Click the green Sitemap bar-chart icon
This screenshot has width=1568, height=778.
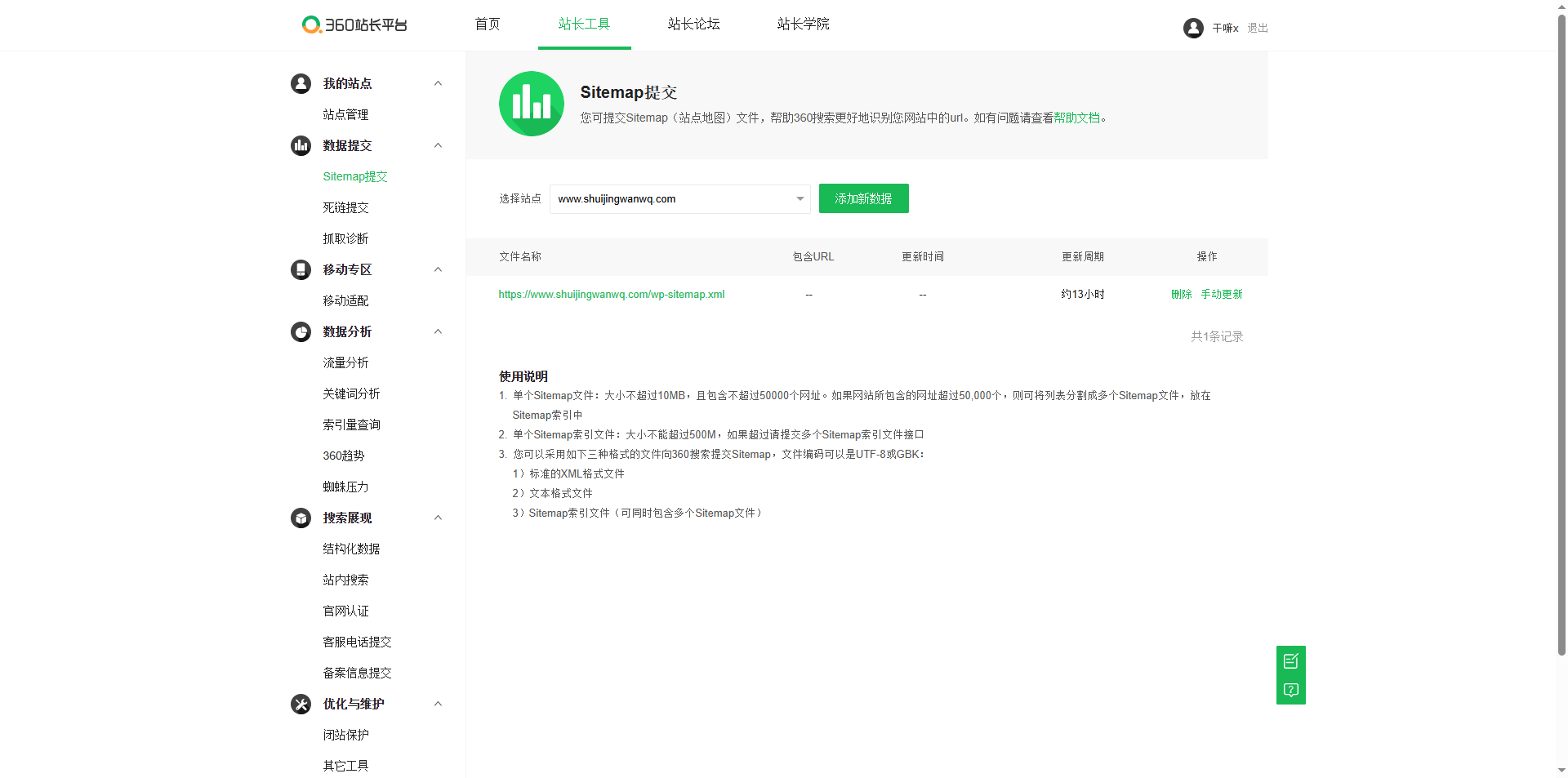tap(532, 104)
